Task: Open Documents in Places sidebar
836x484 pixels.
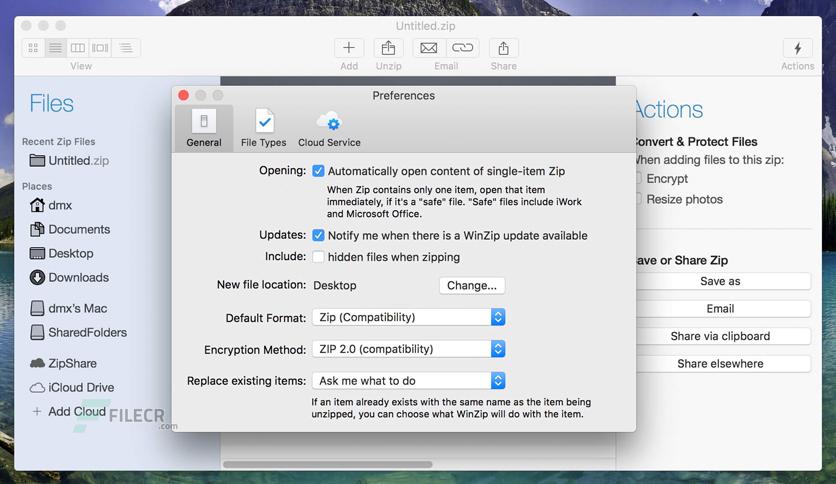Action: tap(70, 229)
